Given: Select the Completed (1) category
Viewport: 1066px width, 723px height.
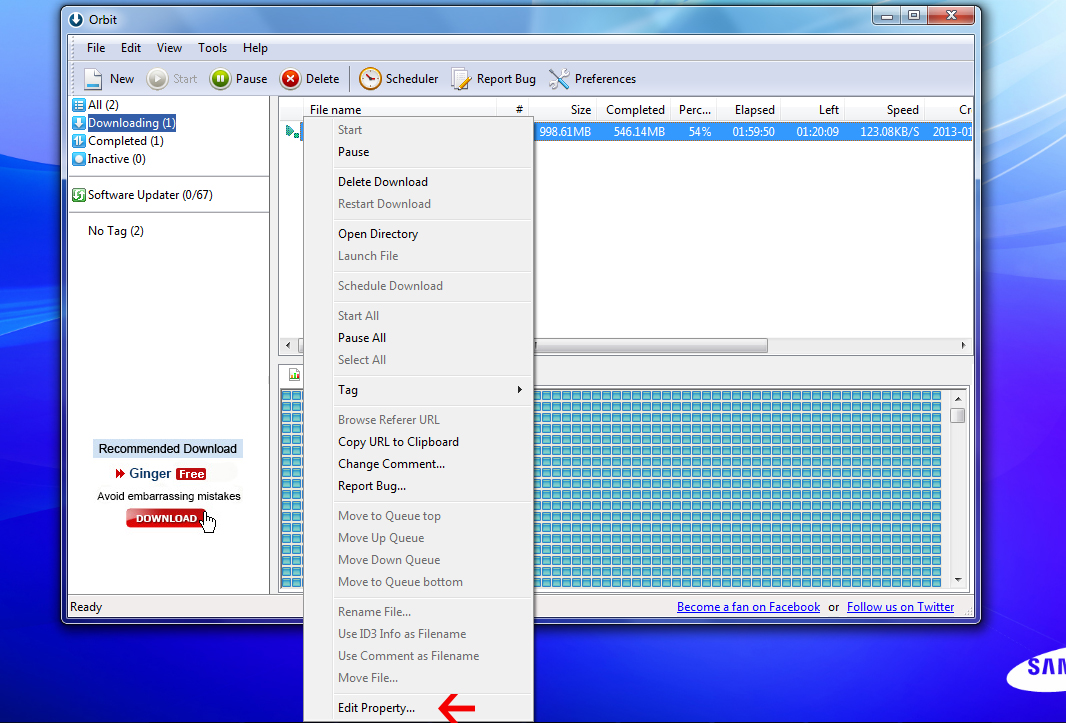Looking at the screenshot, I should (126, 141).
